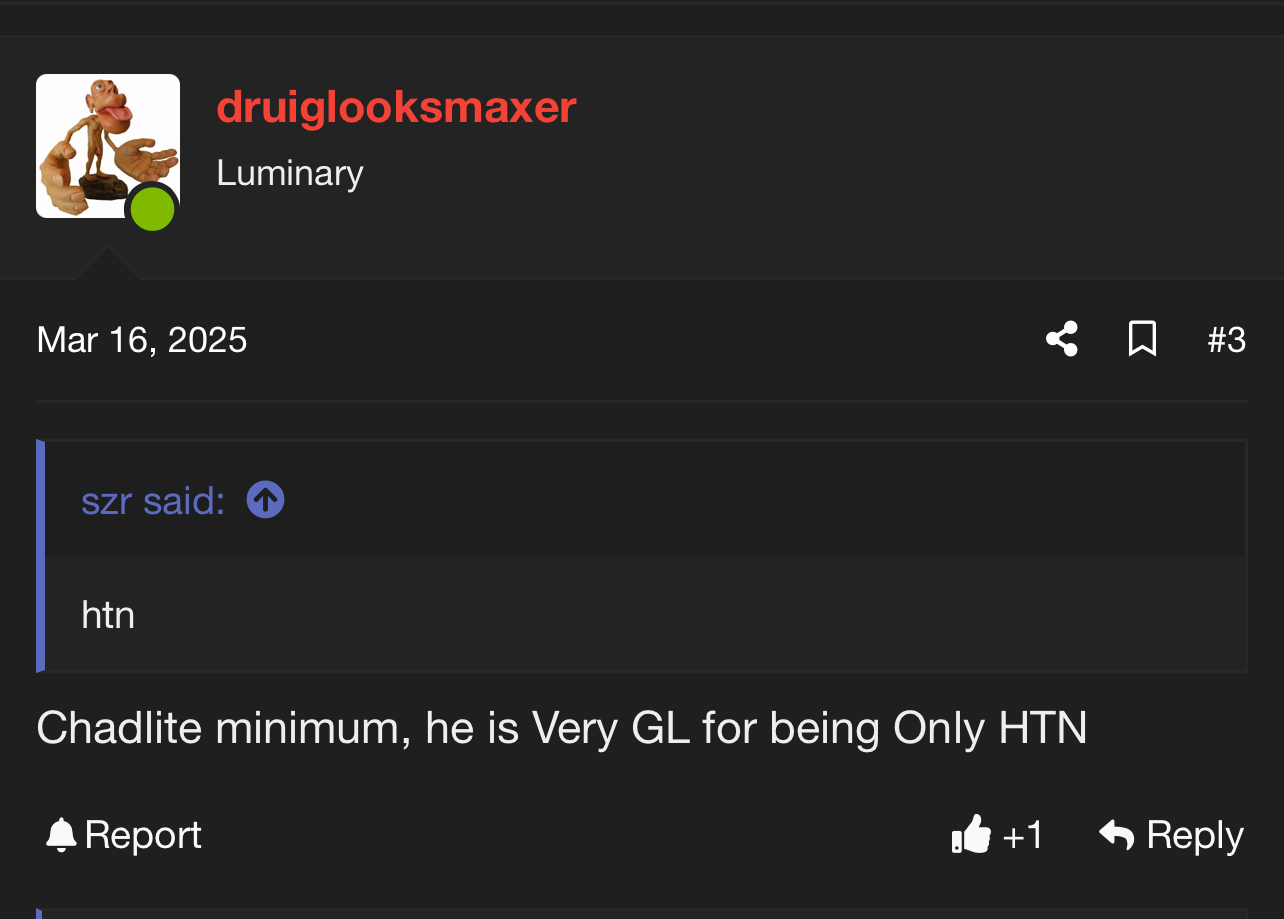Screen dimensions: 1284x919
Task: Click the Mar 16, 2025 post date
Action: [142, 340]
